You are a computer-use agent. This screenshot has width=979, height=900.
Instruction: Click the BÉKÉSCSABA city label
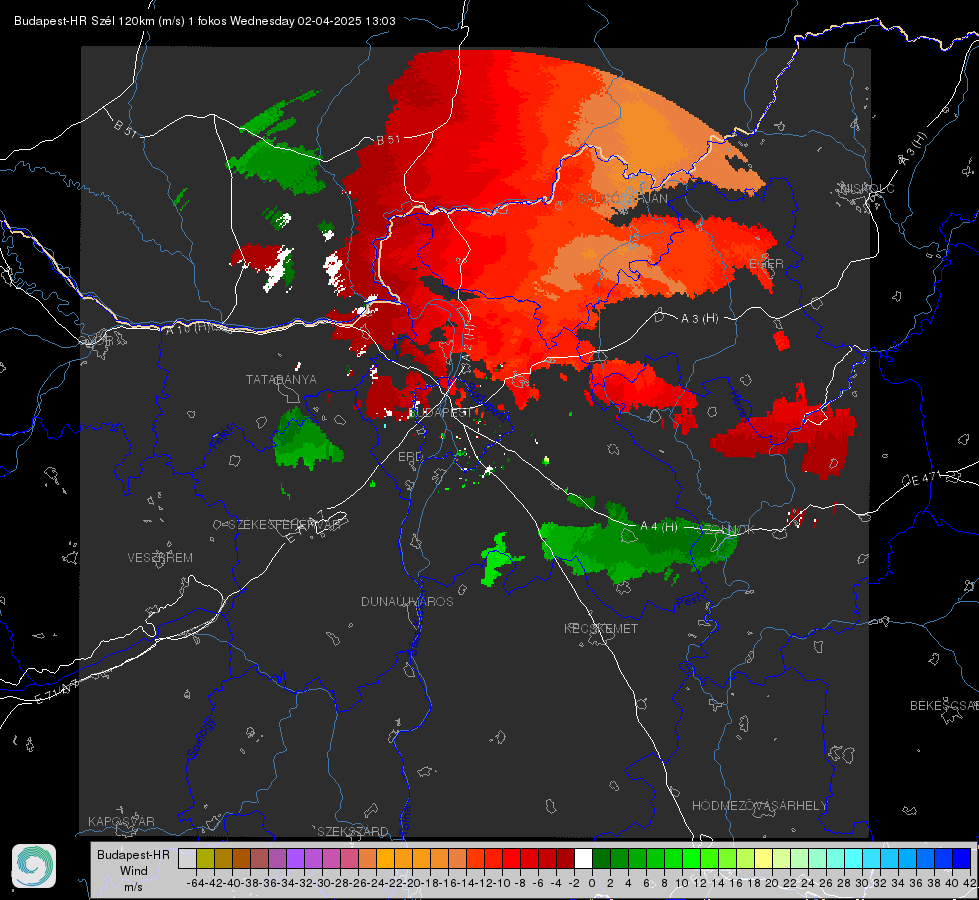tap(944, 706)
